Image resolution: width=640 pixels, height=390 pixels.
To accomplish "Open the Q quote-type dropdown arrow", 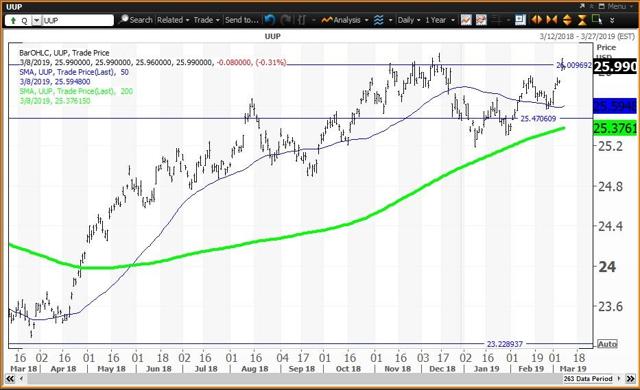I will click(x=36, y=20).
